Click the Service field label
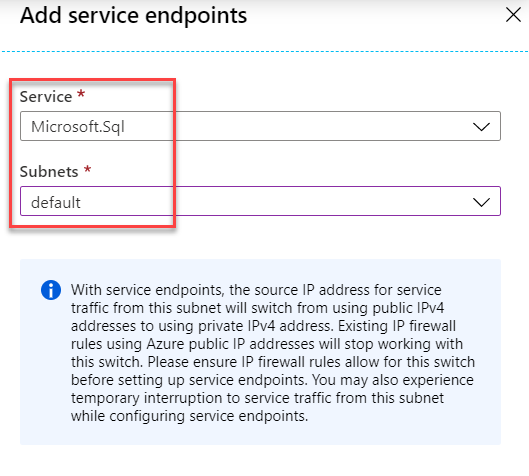 click(46, 97)
